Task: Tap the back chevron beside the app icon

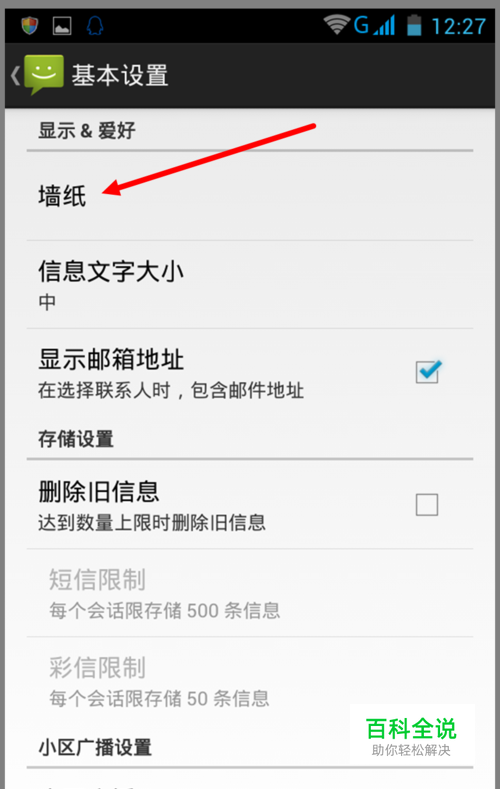Action: tap(16, 75)
